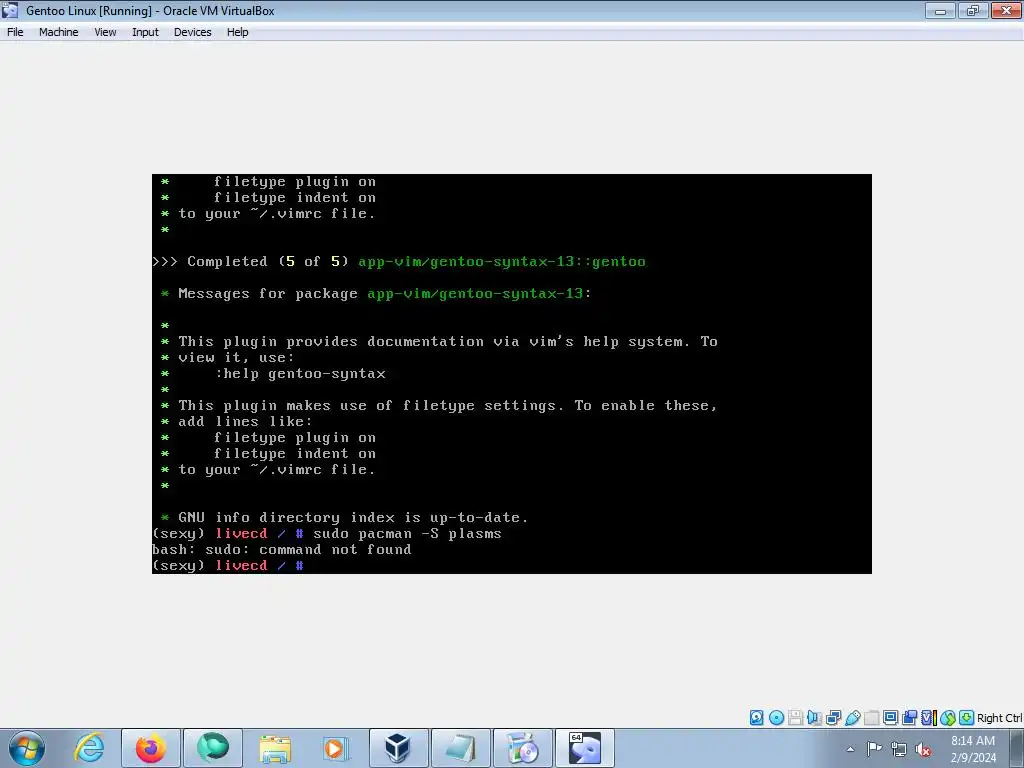Click 'GNU info directory index is up-to-date.' line
Viewport: 1024px width, 768px height.
coord(353,518)
